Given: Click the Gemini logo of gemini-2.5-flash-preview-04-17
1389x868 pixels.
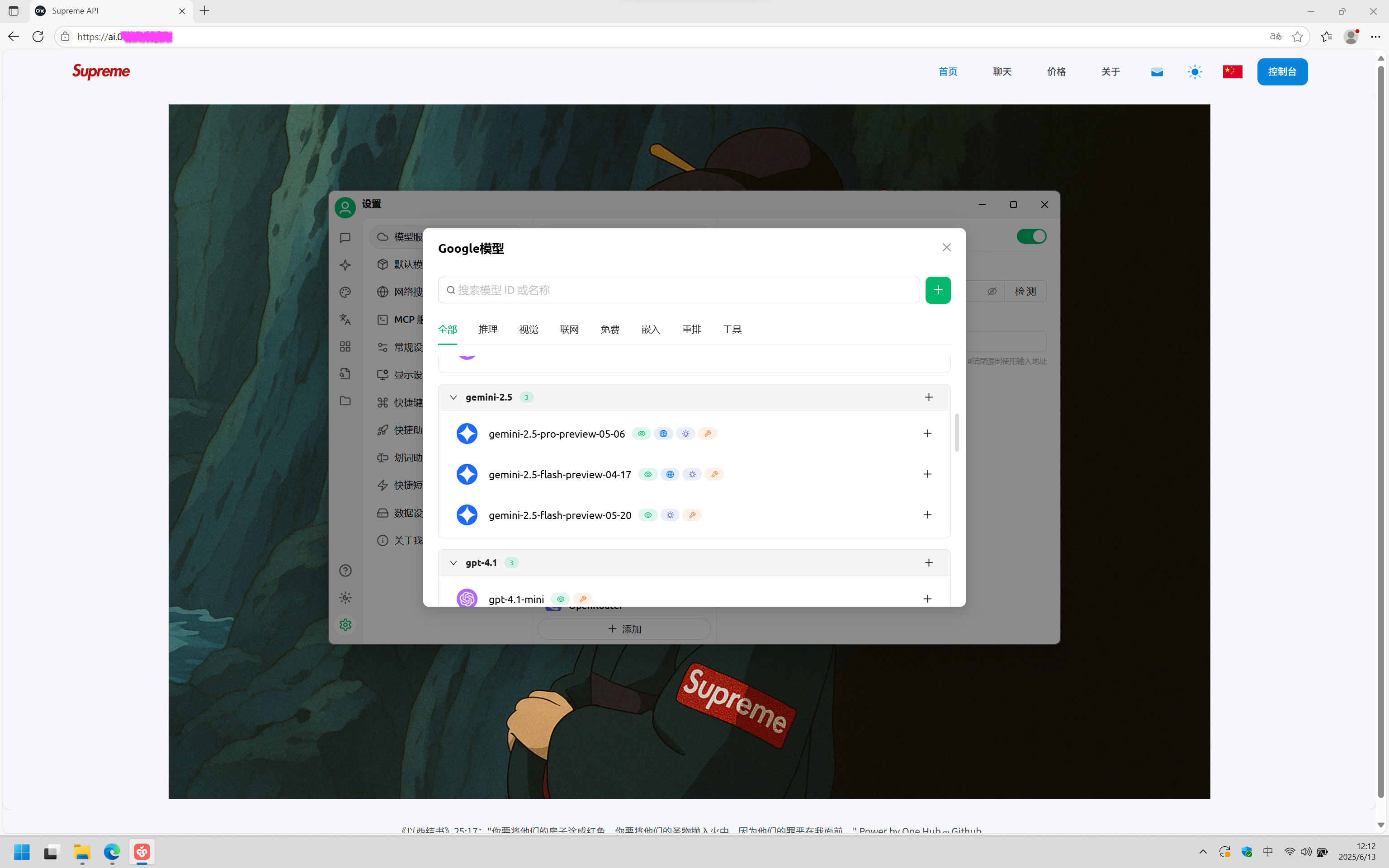Looking at the screenshot, I should pos(467,474).
